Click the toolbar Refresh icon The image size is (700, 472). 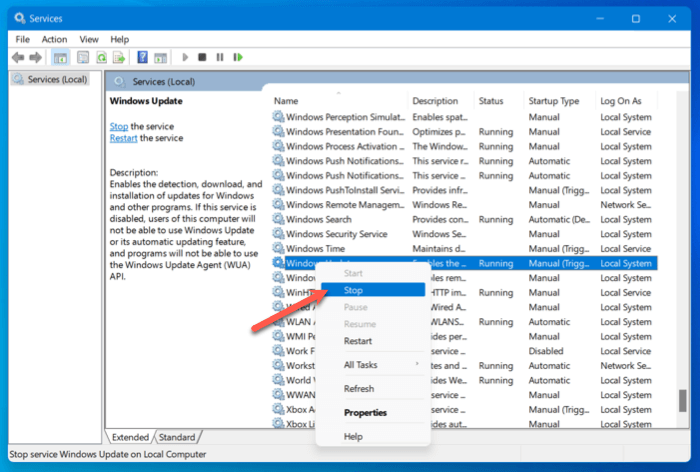coord(100,58)
